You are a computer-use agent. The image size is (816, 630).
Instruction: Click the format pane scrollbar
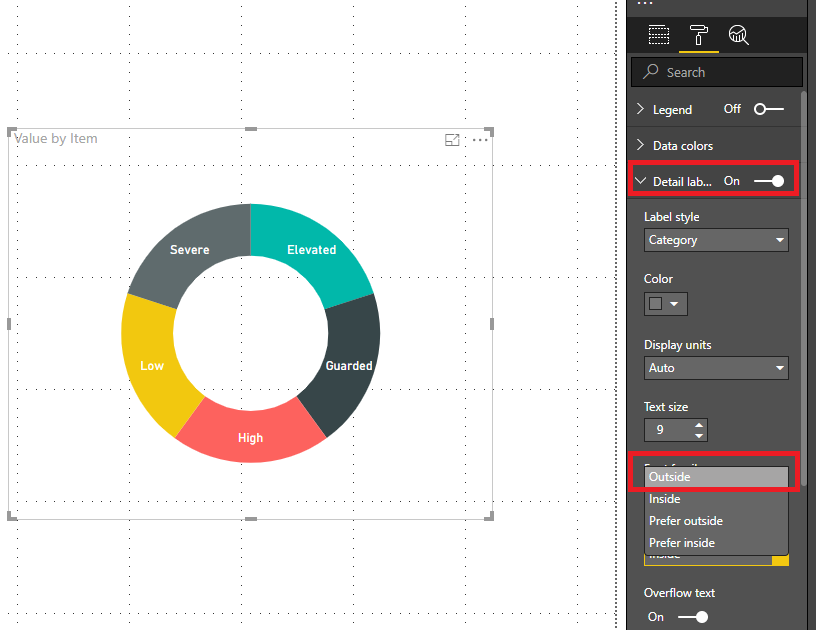(x=804, y=289)
